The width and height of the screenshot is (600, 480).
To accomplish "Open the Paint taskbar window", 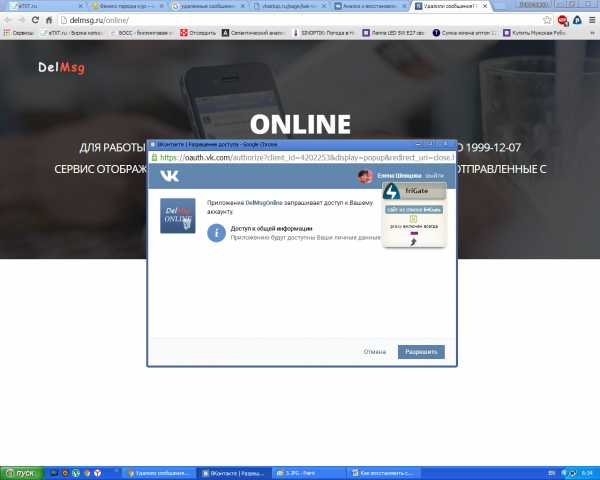I will pyautogui.click(x=309, y=473).
